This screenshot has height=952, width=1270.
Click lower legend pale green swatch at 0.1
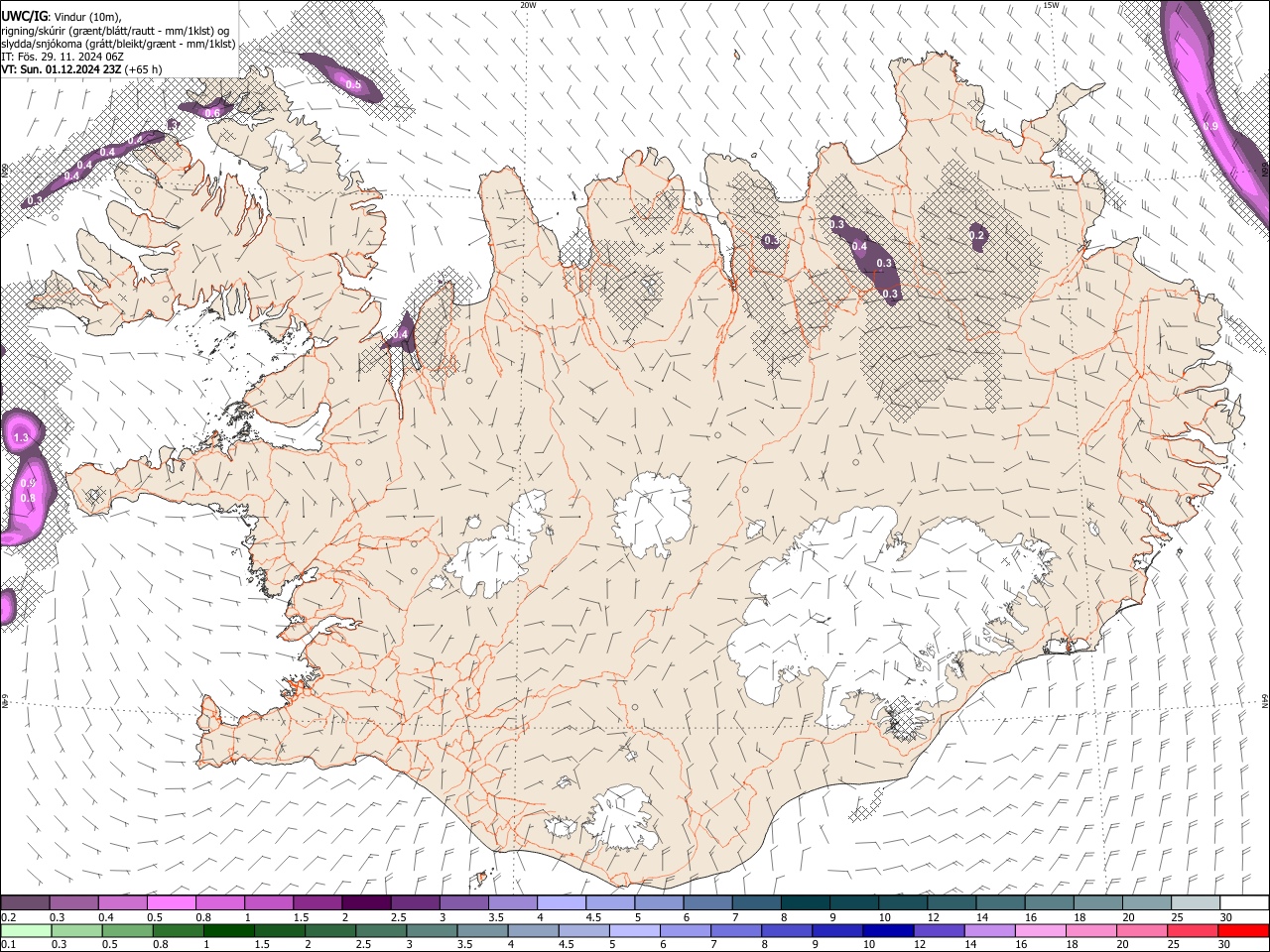pyautogui.click(x=26, y=930)
